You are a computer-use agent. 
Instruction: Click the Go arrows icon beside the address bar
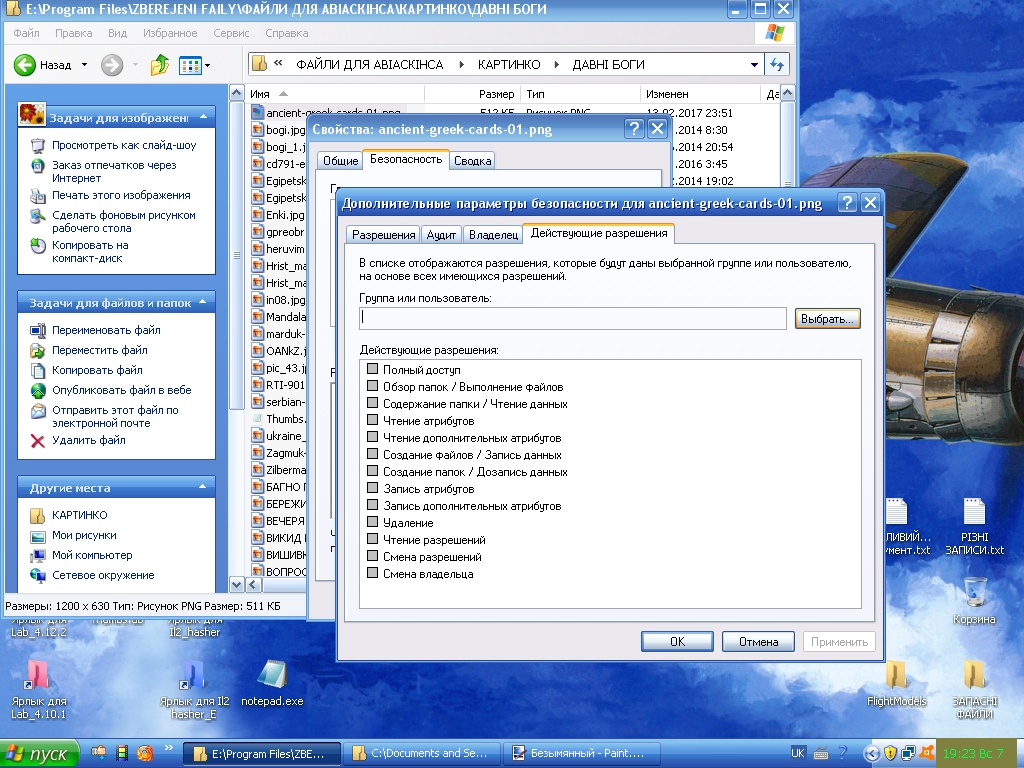click(x=776, y=64)
